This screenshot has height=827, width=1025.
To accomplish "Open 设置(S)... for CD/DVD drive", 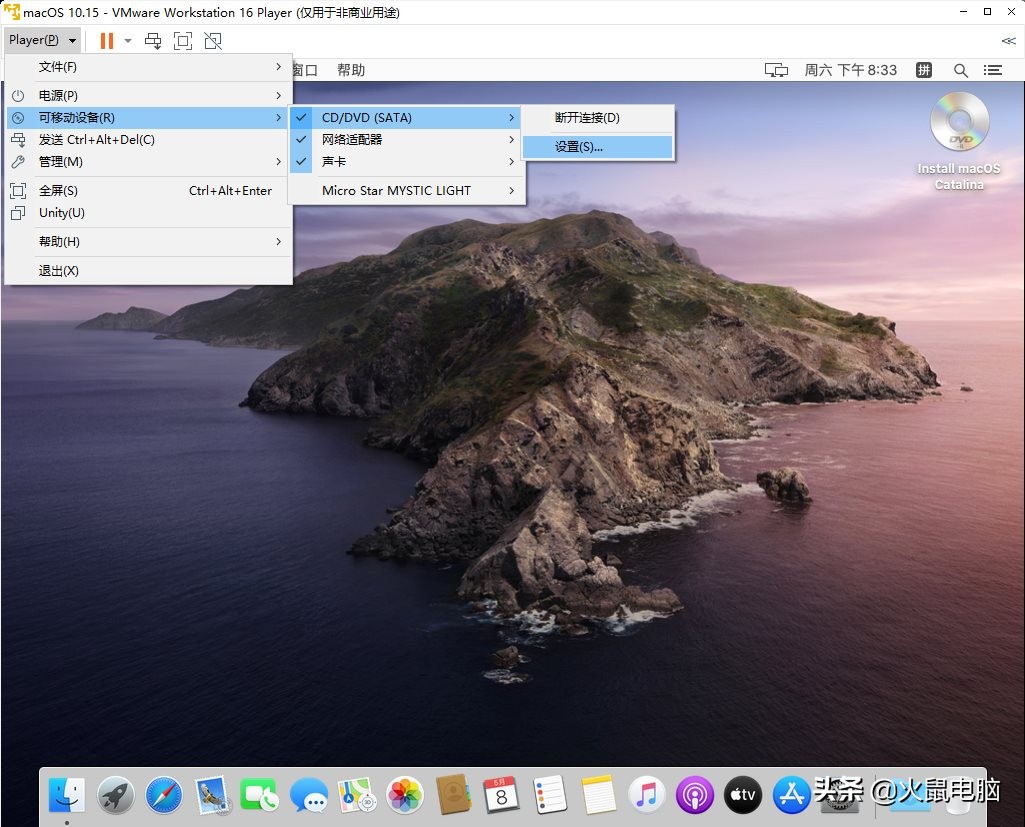I will [x=597, y=146].
